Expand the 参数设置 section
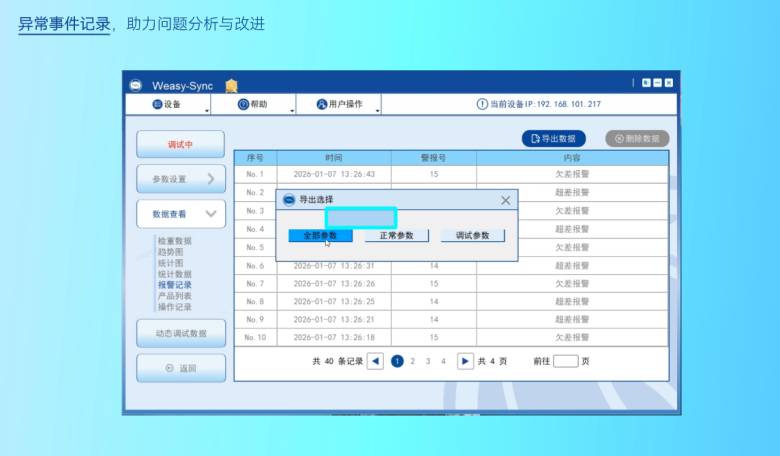Image resolution: width=780 pixels, height=456 pixels. 180,179
